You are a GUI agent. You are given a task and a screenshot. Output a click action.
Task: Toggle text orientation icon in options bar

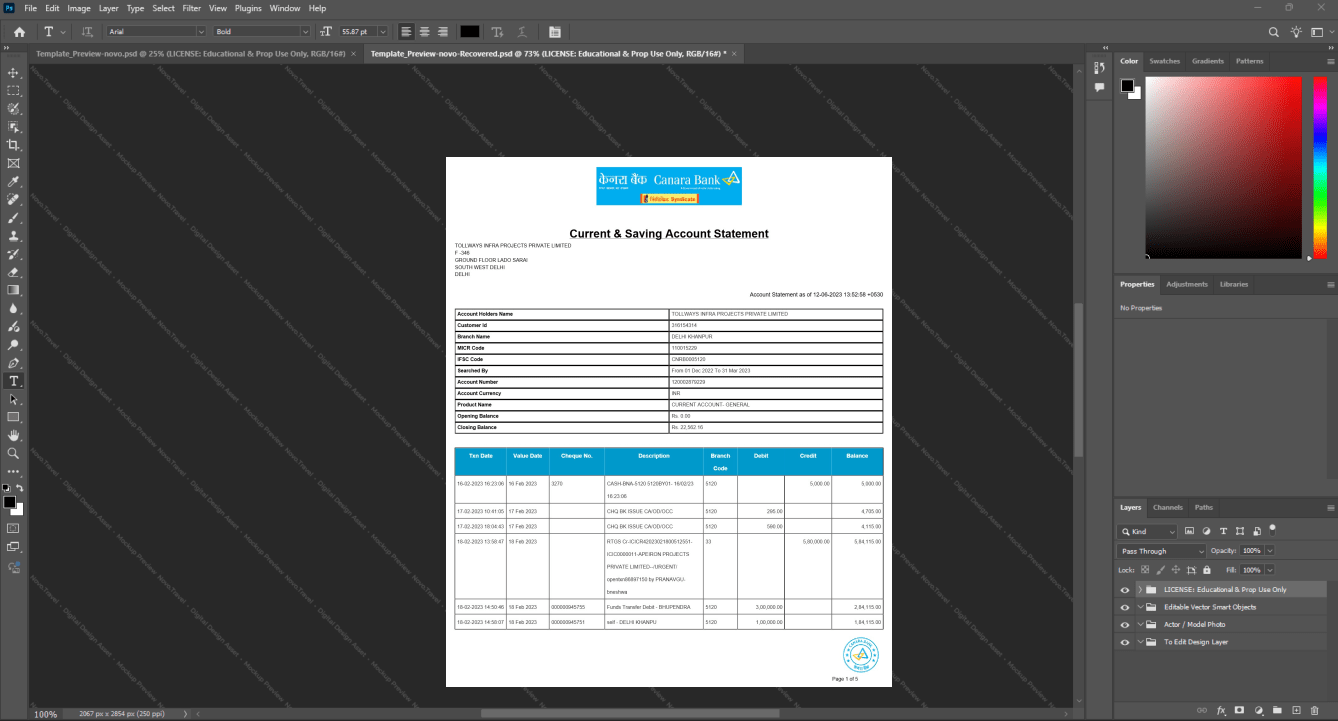(87, 32)
